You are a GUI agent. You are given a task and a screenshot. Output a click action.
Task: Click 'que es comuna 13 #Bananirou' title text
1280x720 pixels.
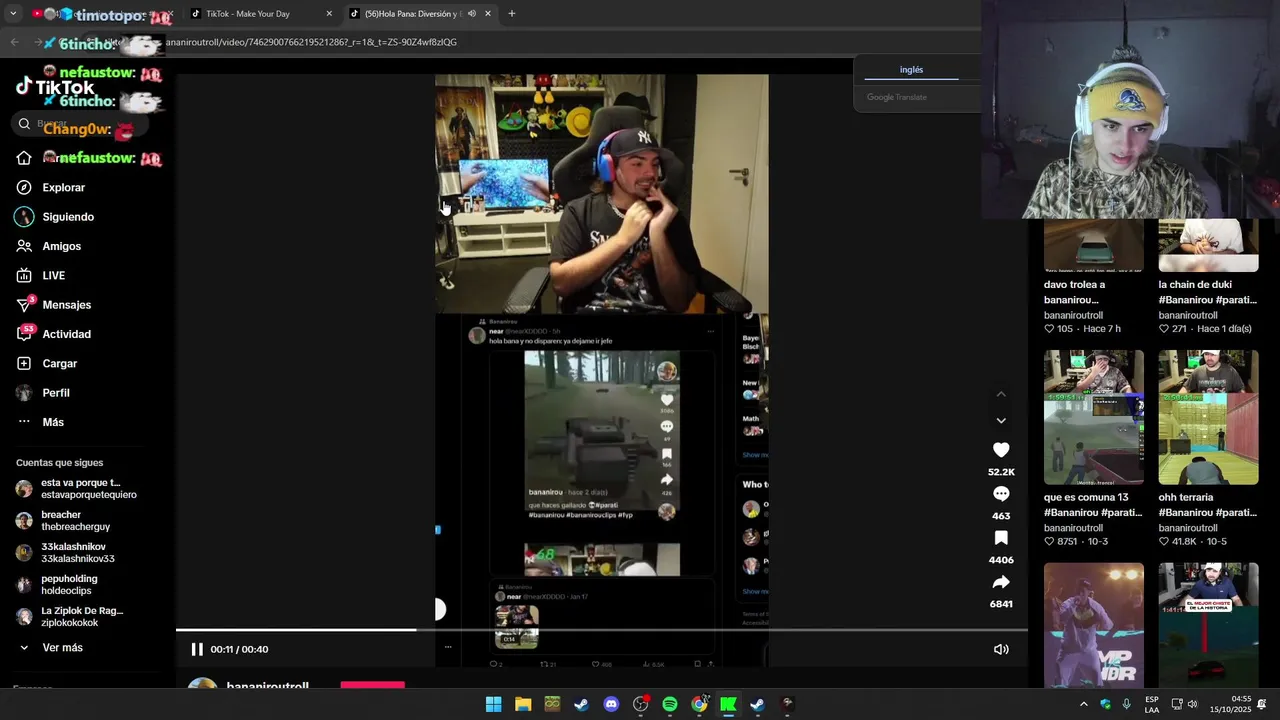(x=1093, y=505)
